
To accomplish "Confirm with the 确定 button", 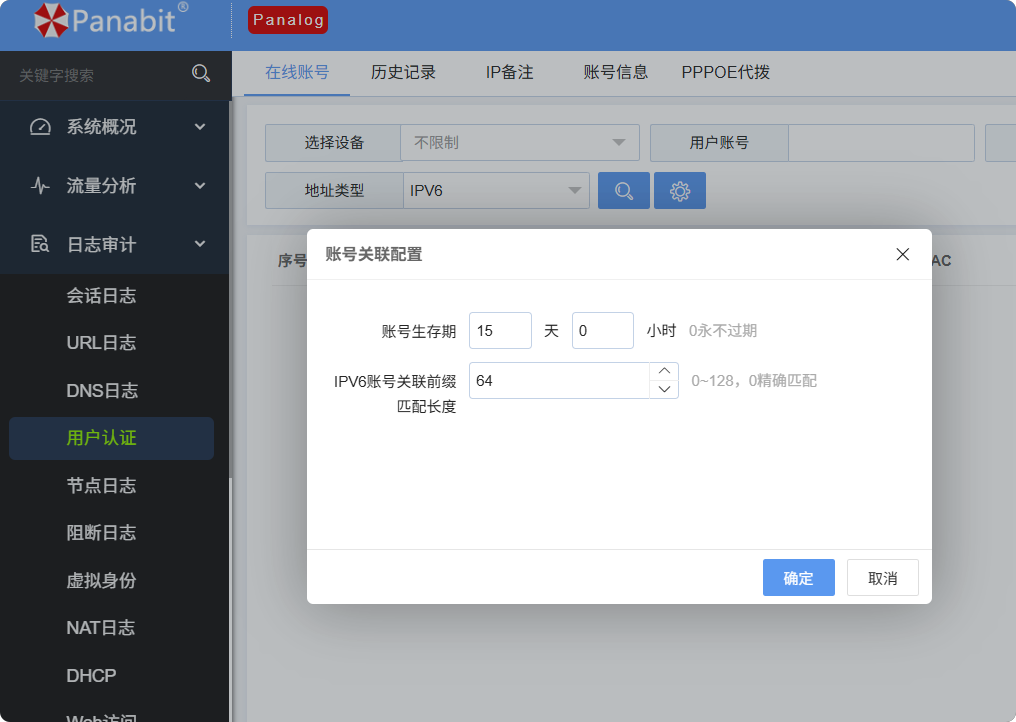I will coord(798,577).
